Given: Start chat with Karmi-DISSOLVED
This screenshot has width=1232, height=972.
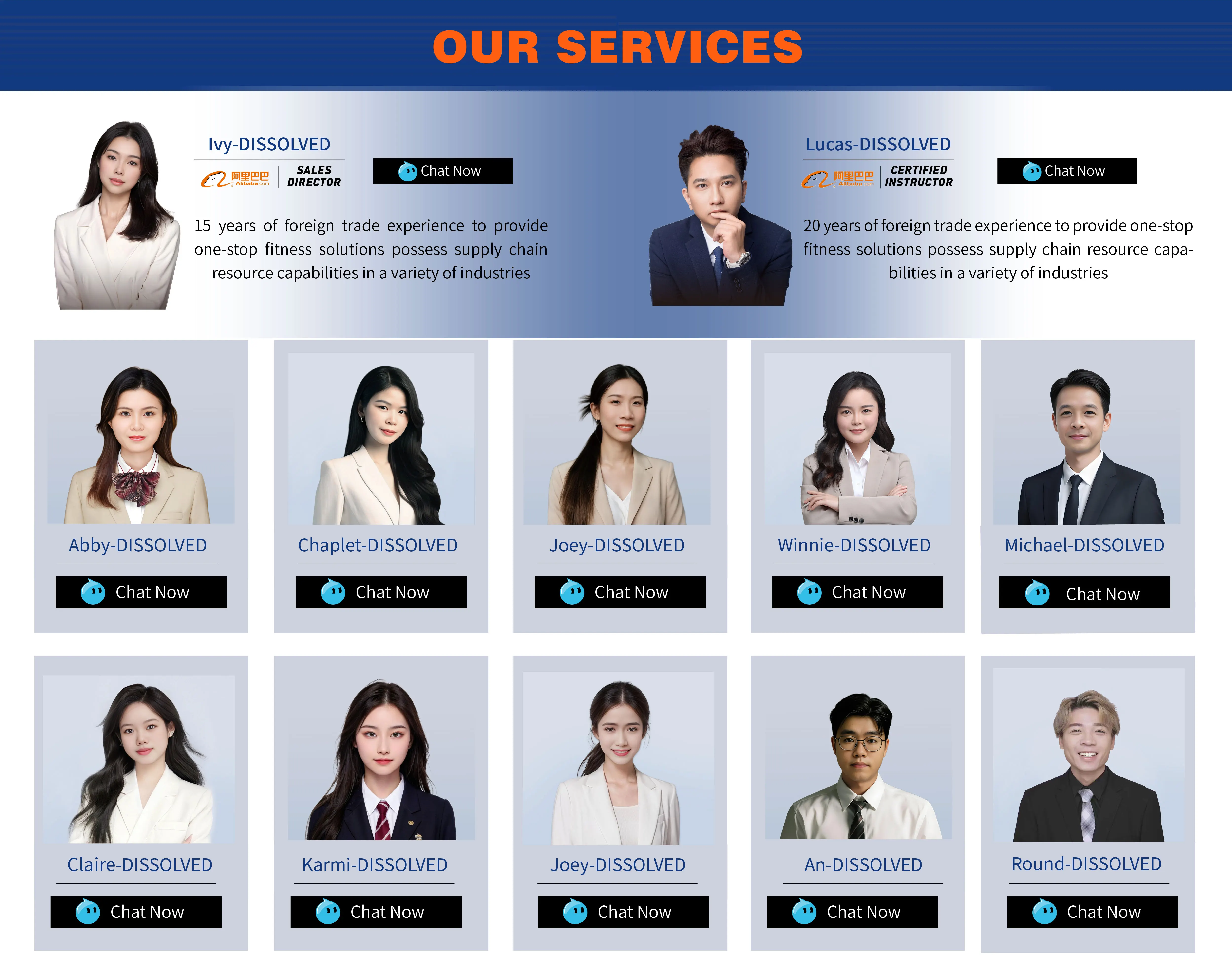Looking at the screenshot, I should click(x=376, y=912).
